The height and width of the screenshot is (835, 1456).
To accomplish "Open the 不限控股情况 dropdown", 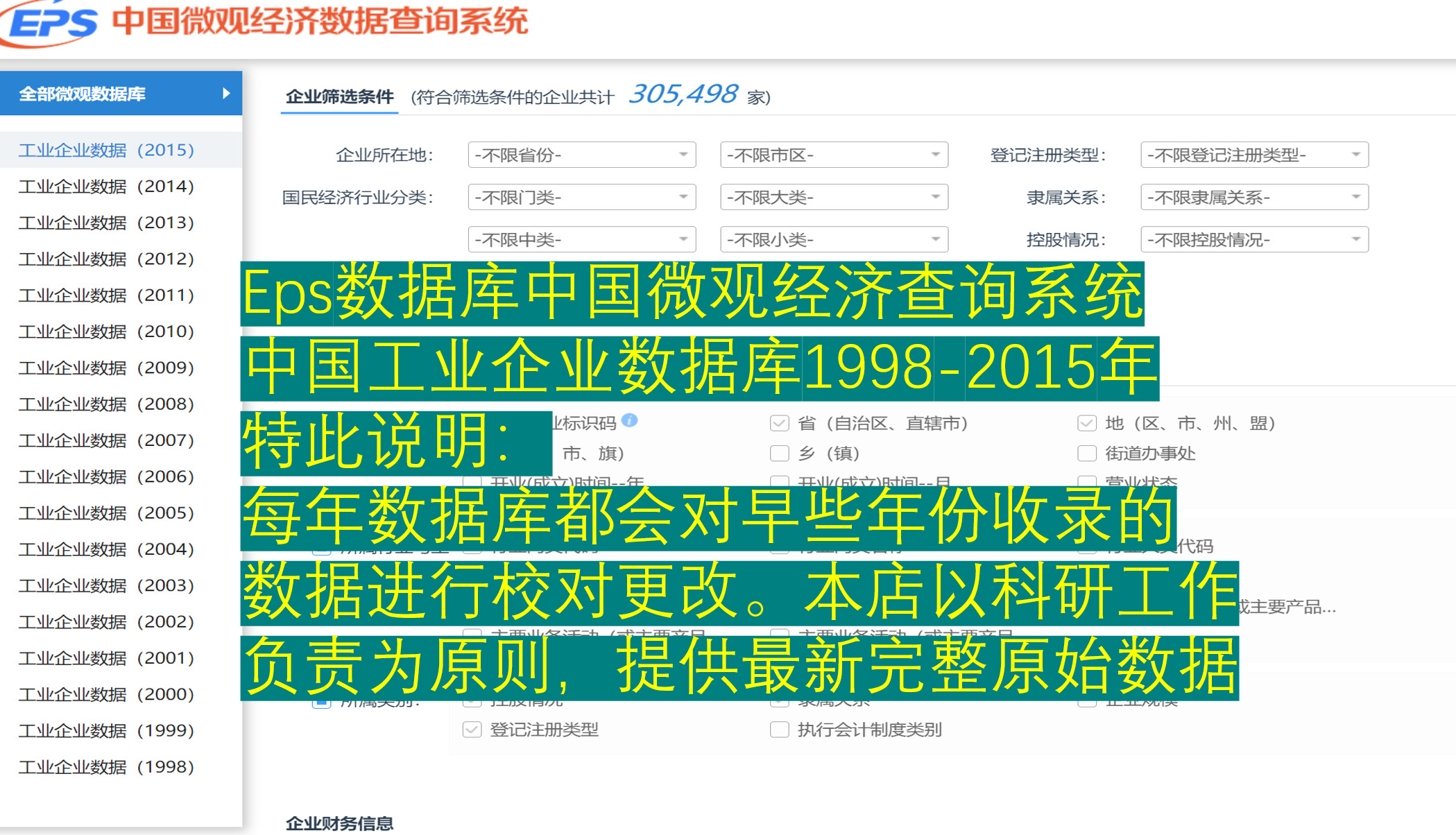I will (x=1254, y=240).
